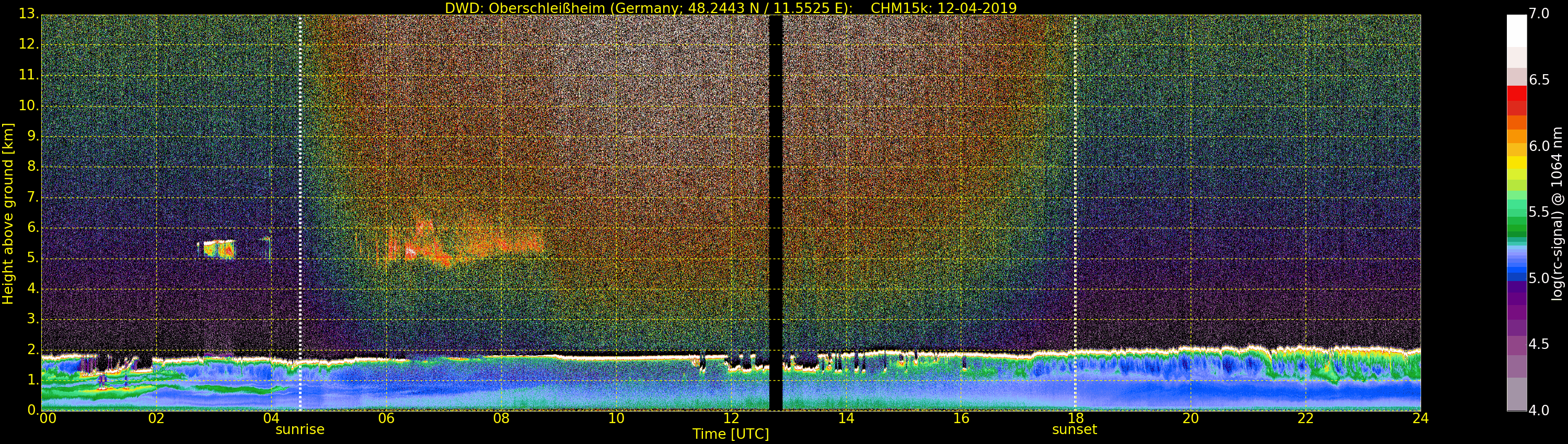Viewport: 1568px width, 444px height.
Task: Click the y-axis tick label '5.'
Action: [33, 258]
